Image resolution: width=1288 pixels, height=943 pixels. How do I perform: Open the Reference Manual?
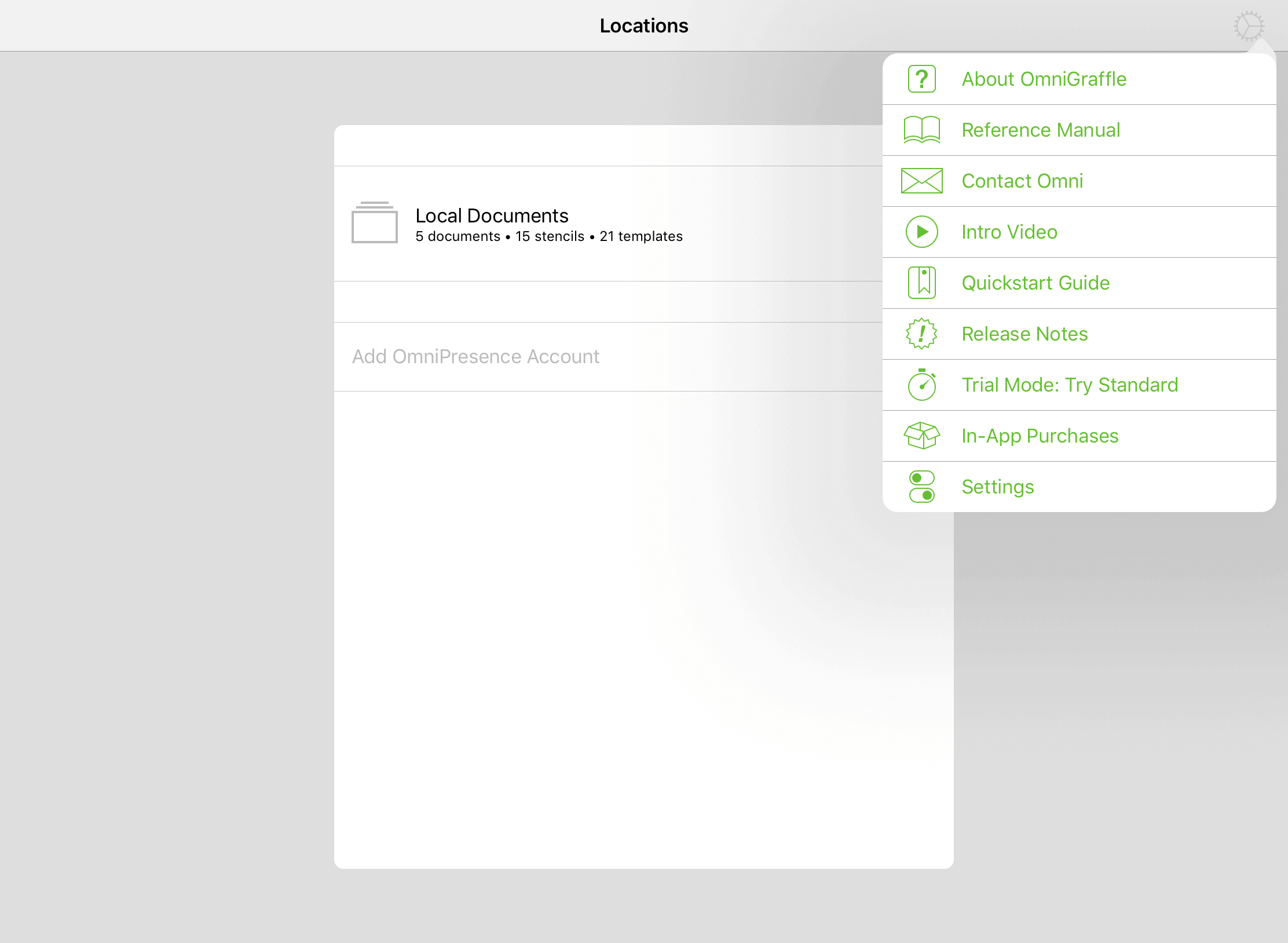click(x=1040, y=130)
